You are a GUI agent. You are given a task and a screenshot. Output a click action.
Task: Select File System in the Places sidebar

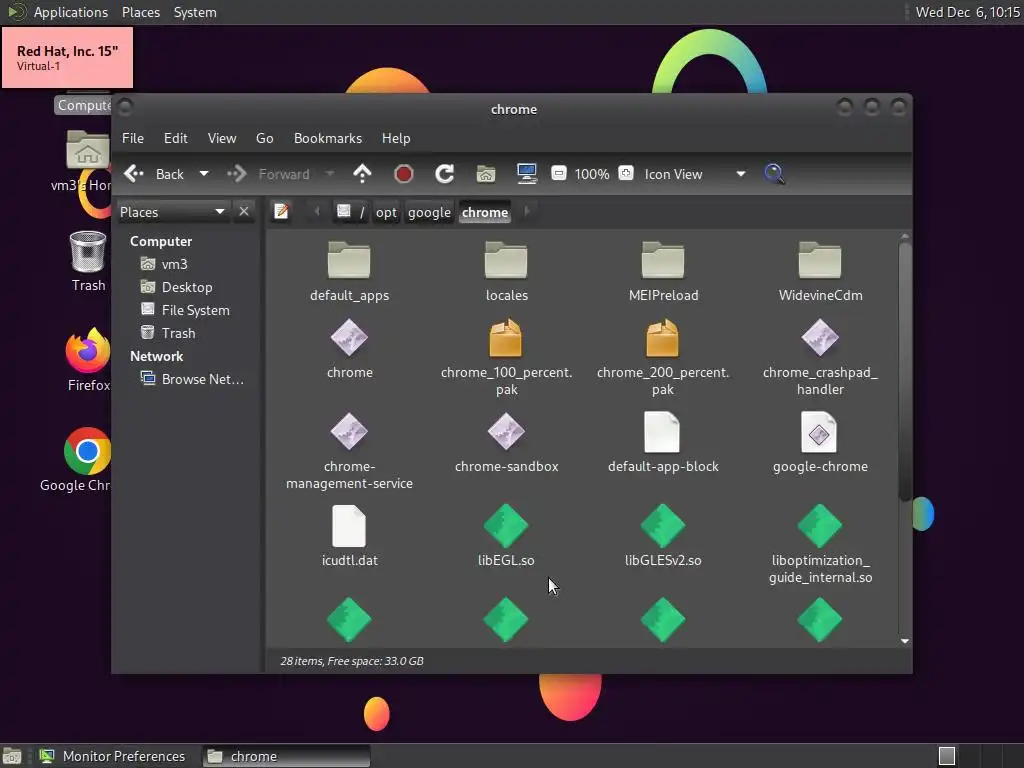(195, 310)
